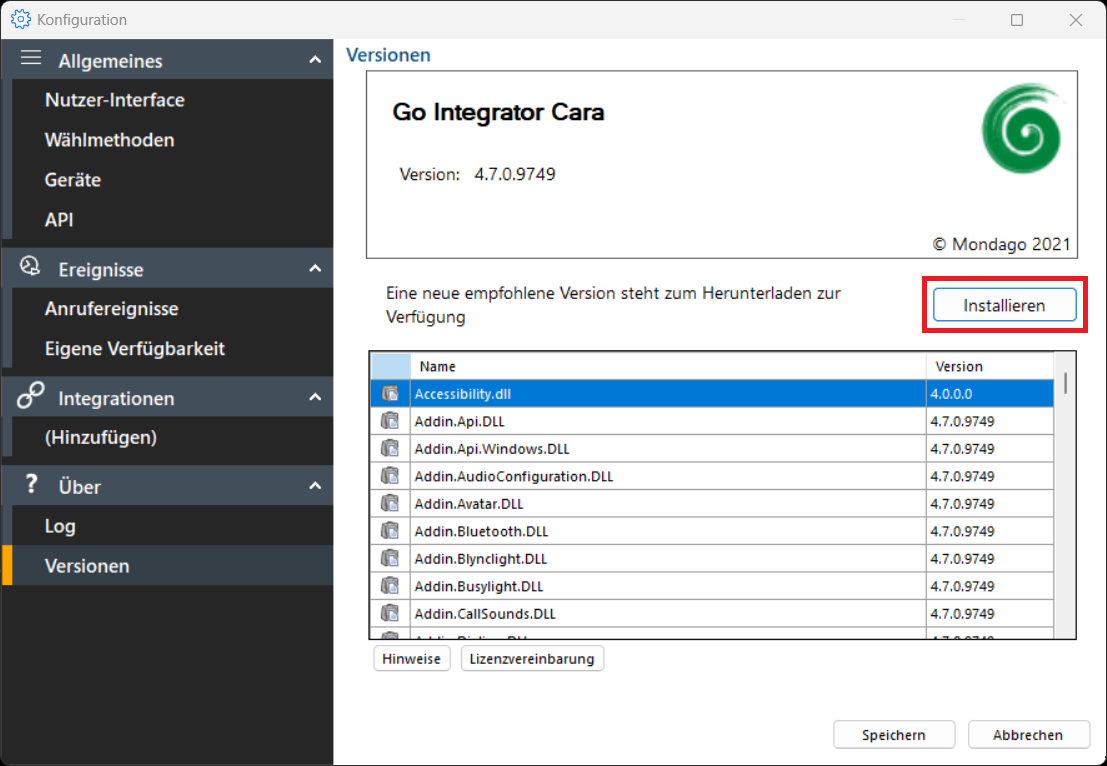Collapse the Integrationen section chevron

click(315, 397)
